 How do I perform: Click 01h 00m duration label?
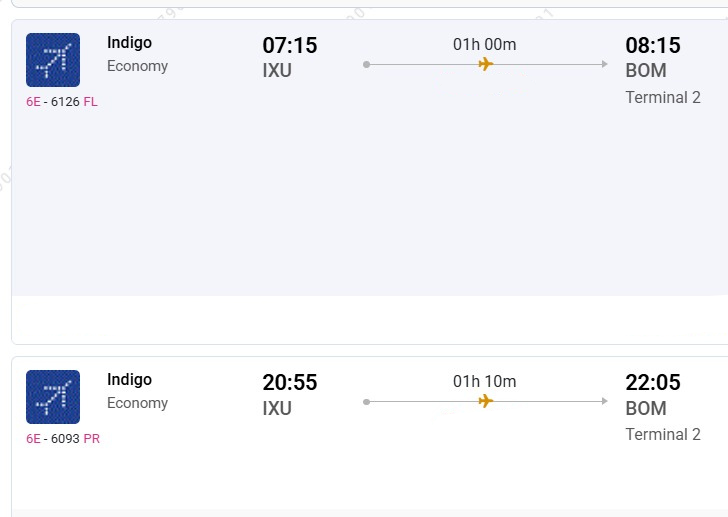[x=484, y=44]
